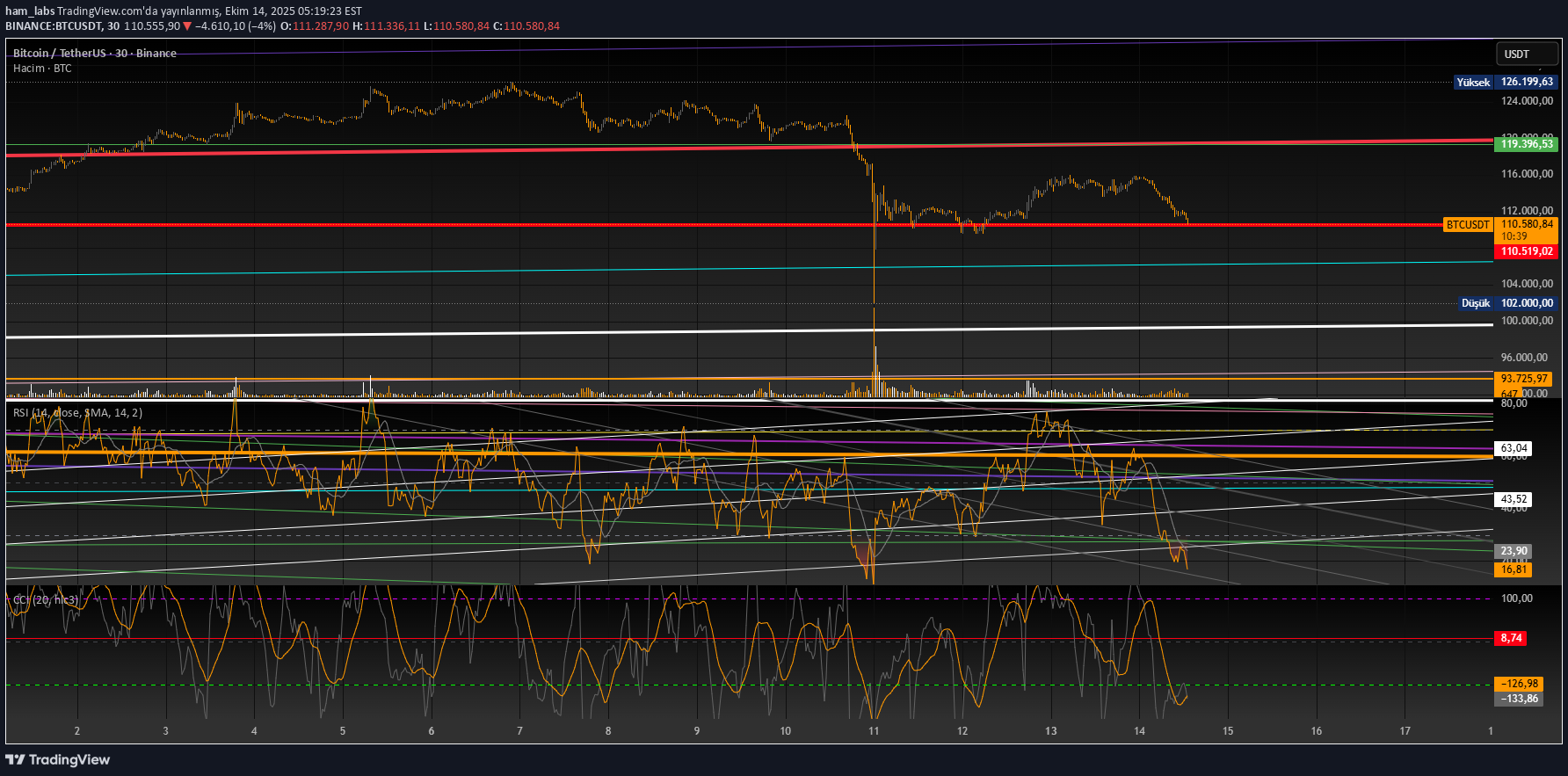Click the TradingView logo in bottom corner

click(x=58, y=759)
